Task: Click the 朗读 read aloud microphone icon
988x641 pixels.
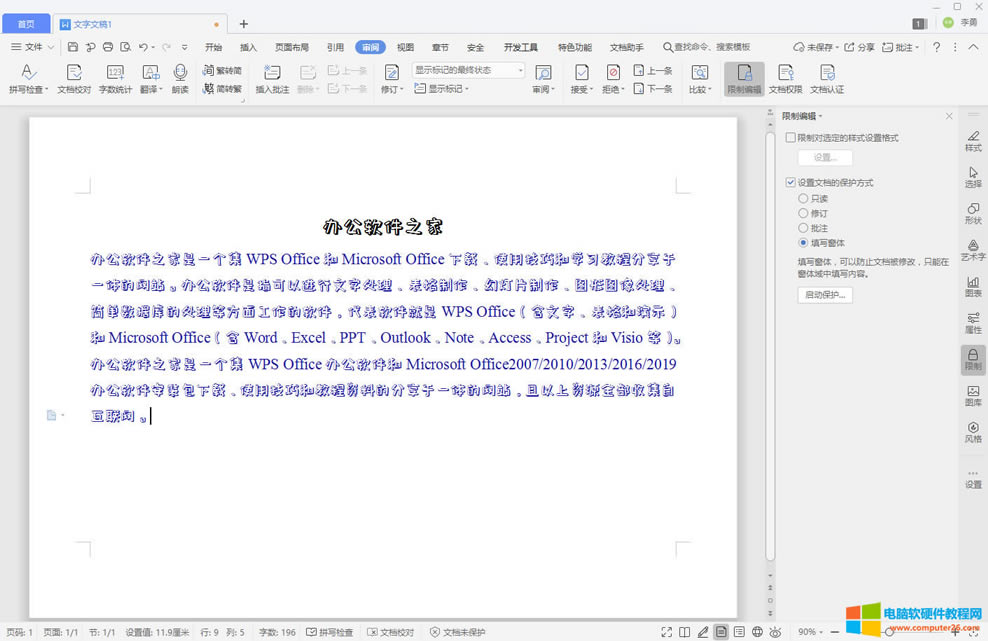Action: (180, 73)
